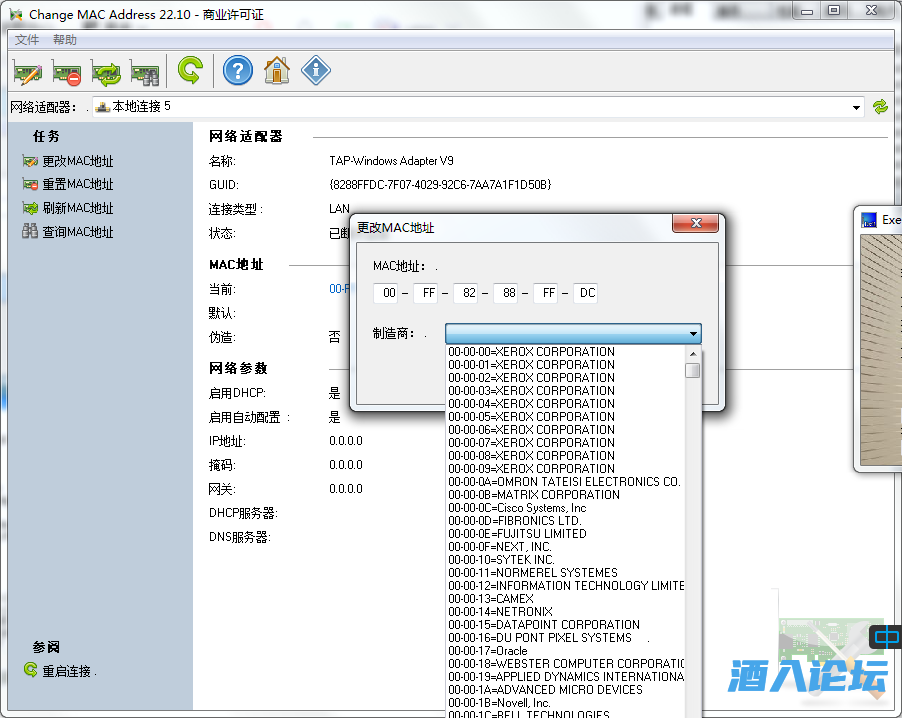Click the Refresh MAC address toolbar icon
The height and width of the screenshot is (718, 902).
point(106,71)
